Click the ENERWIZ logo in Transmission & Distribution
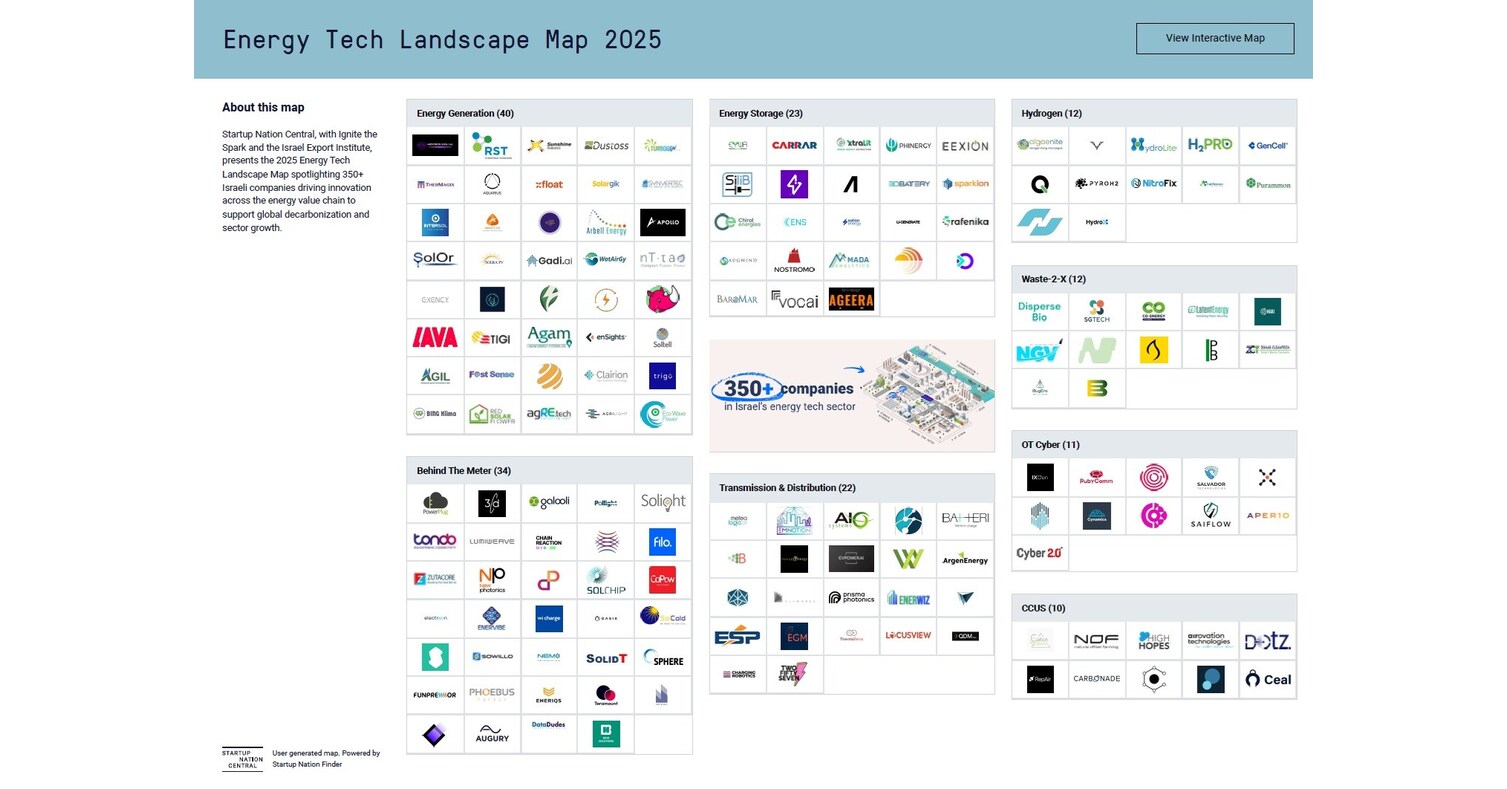This screenshot has width=1507, height=789. point(908,597)
